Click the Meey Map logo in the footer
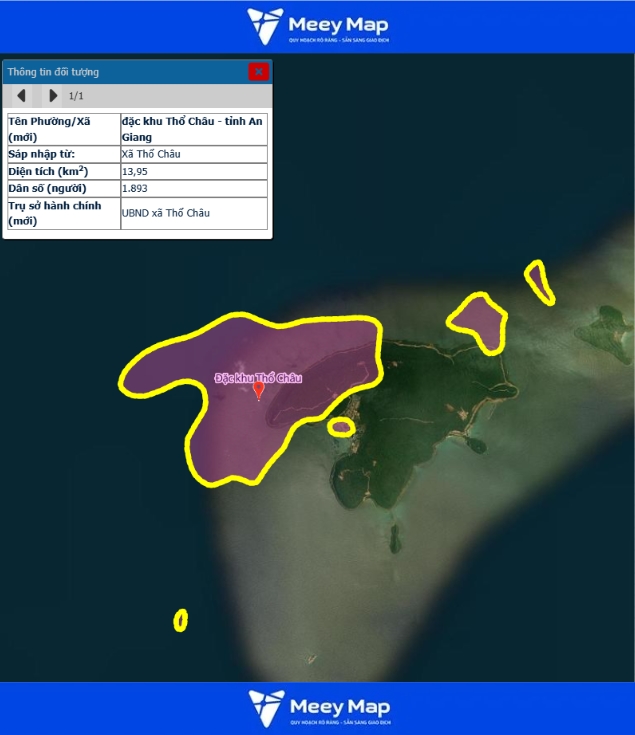 point(318,708)
